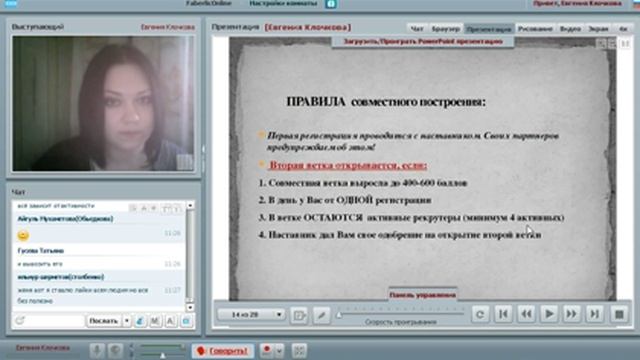Open Настройки комнаты menu

(283, 3)
